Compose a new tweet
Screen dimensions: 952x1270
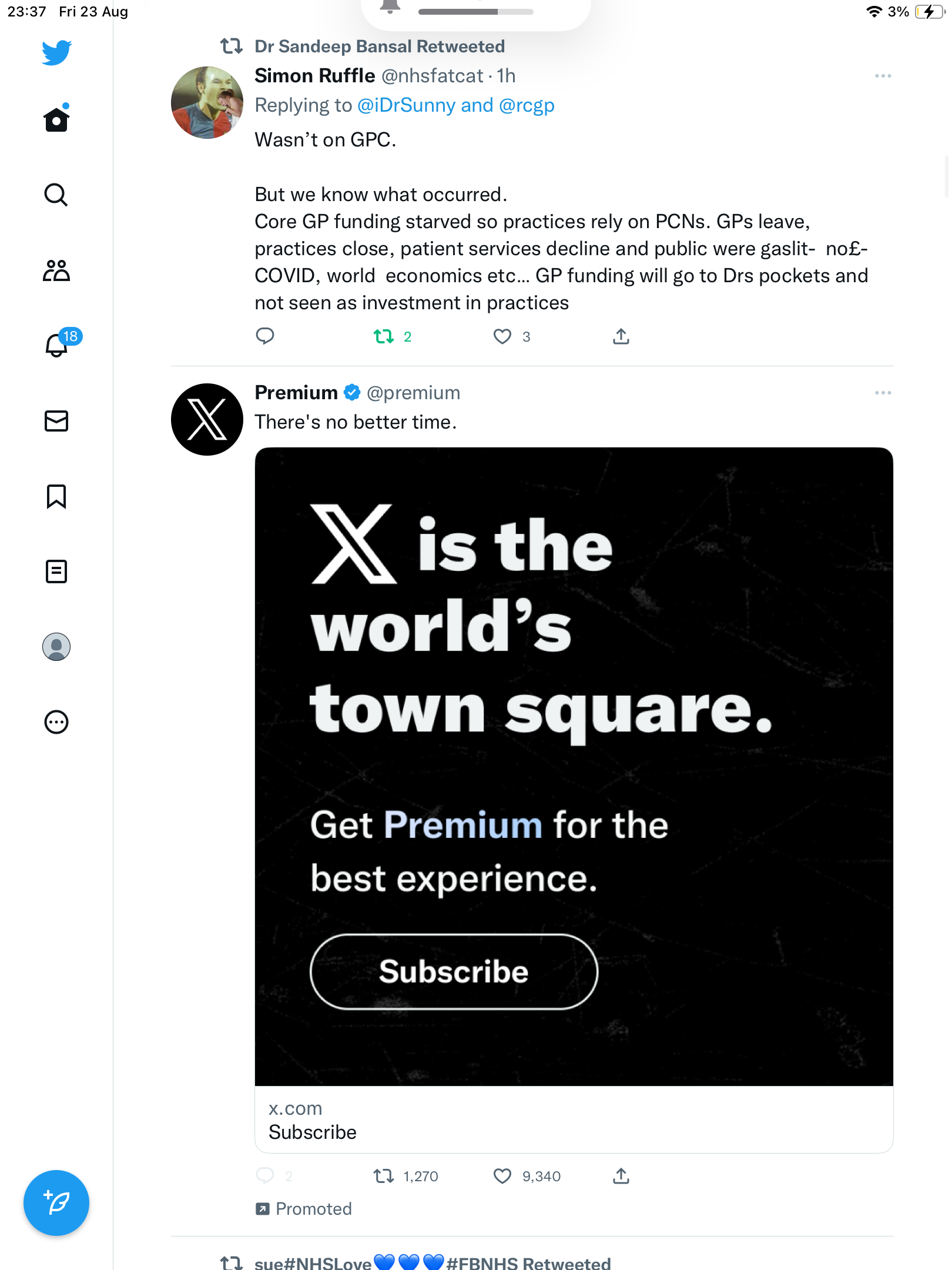coord(56,1203)
